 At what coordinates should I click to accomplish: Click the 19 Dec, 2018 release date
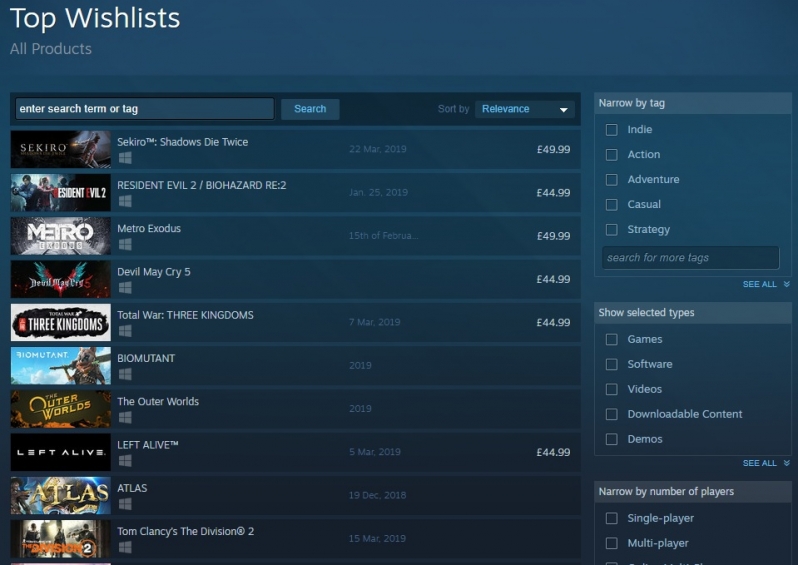pos(377,495)
